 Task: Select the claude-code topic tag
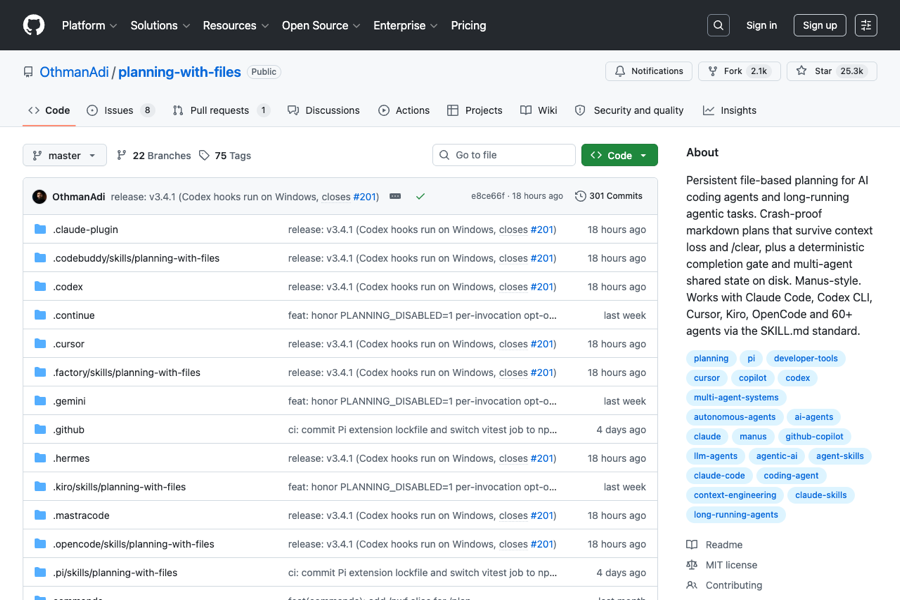coord(719,475)
